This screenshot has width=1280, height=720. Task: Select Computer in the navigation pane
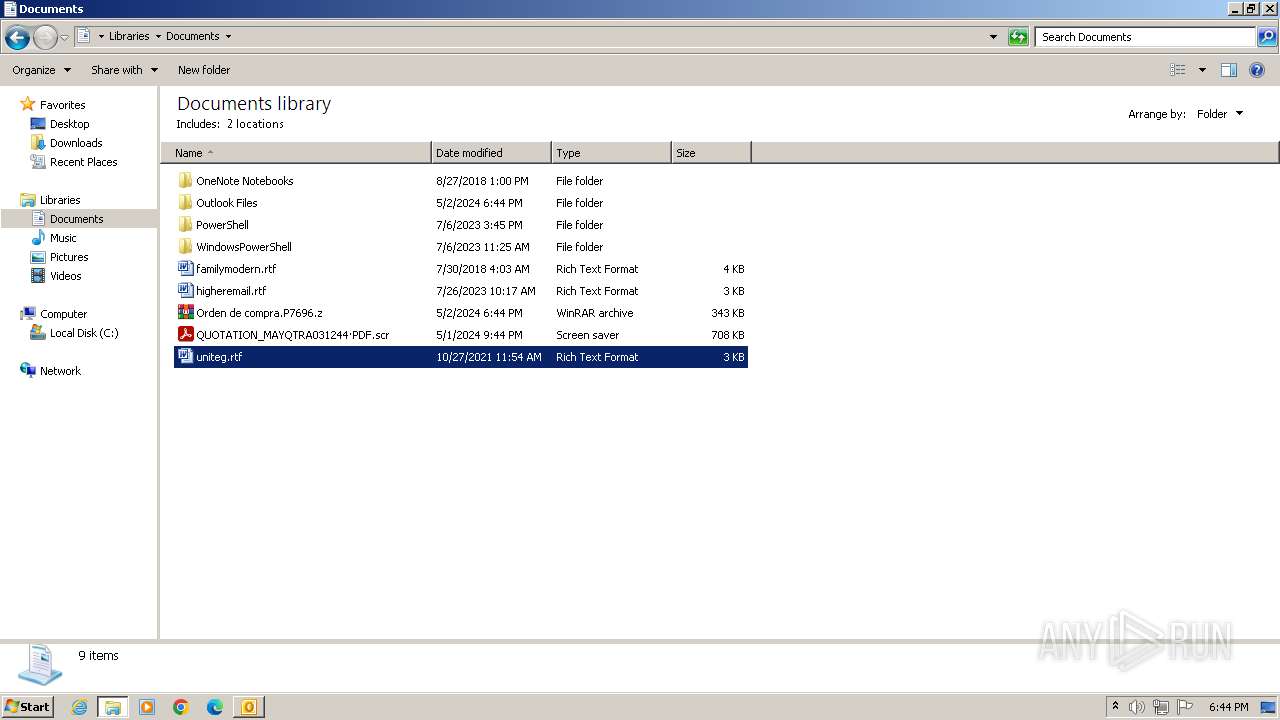coord(63,314)
